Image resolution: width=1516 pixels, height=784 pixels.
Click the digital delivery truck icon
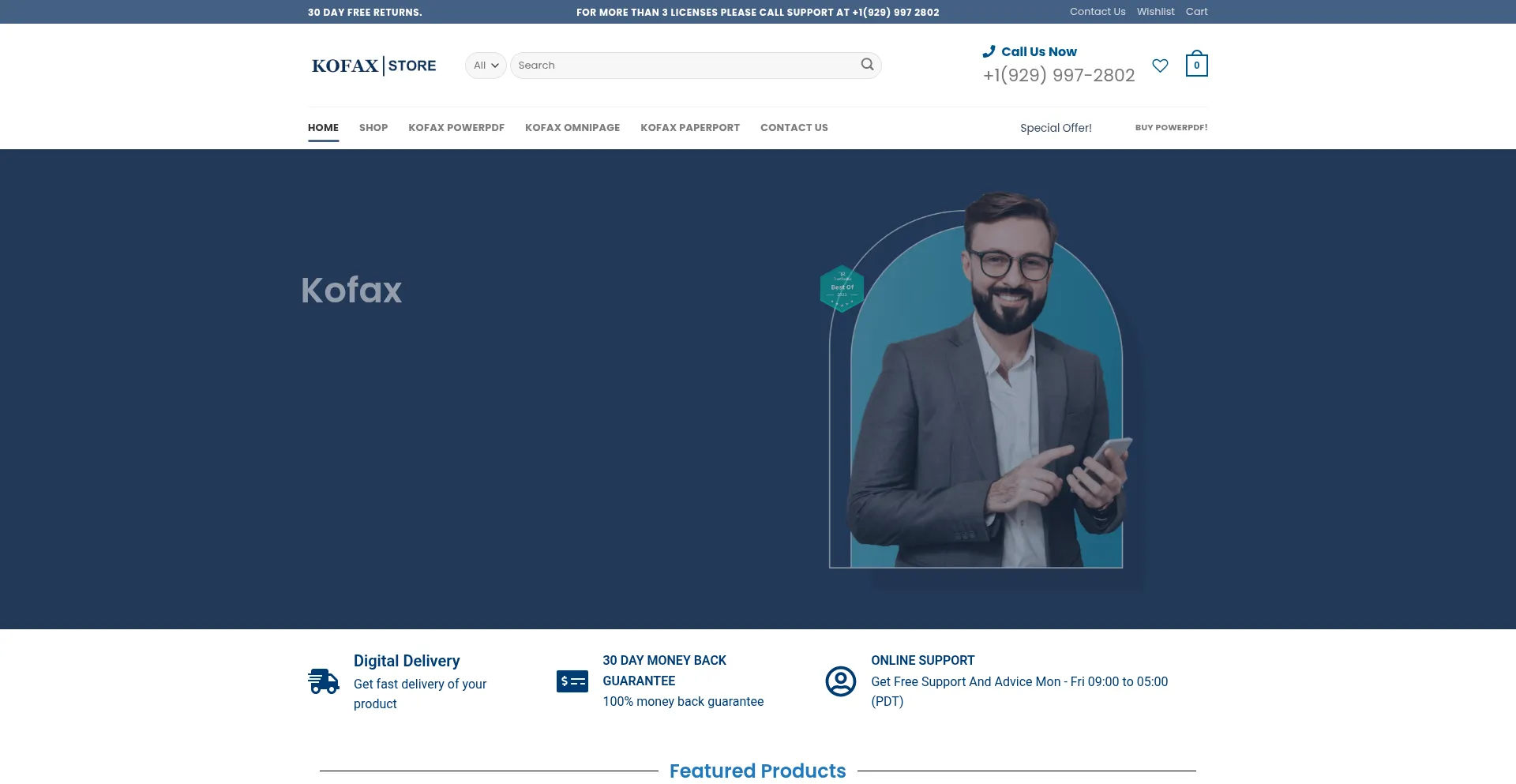(x=323, y=681)
